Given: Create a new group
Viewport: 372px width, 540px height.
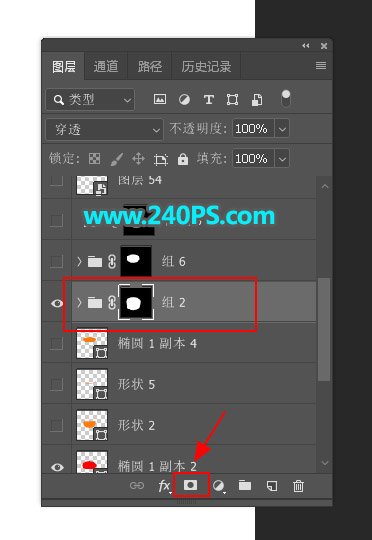Looking at the screenshot, I should point(245,485).
